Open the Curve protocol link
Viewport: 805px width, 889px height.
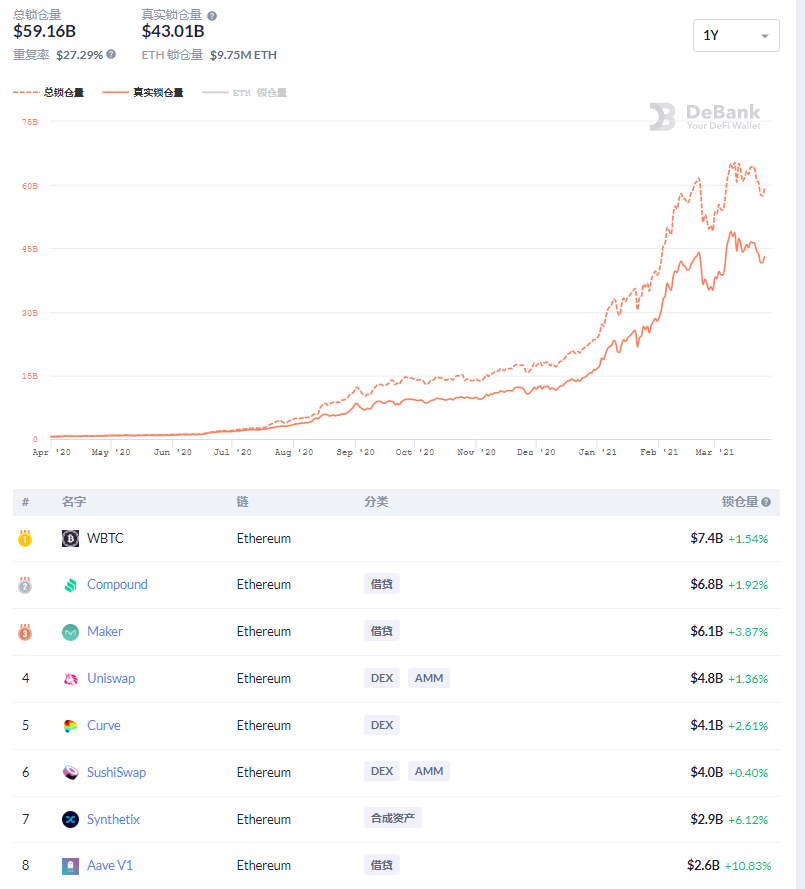point(104,726)
